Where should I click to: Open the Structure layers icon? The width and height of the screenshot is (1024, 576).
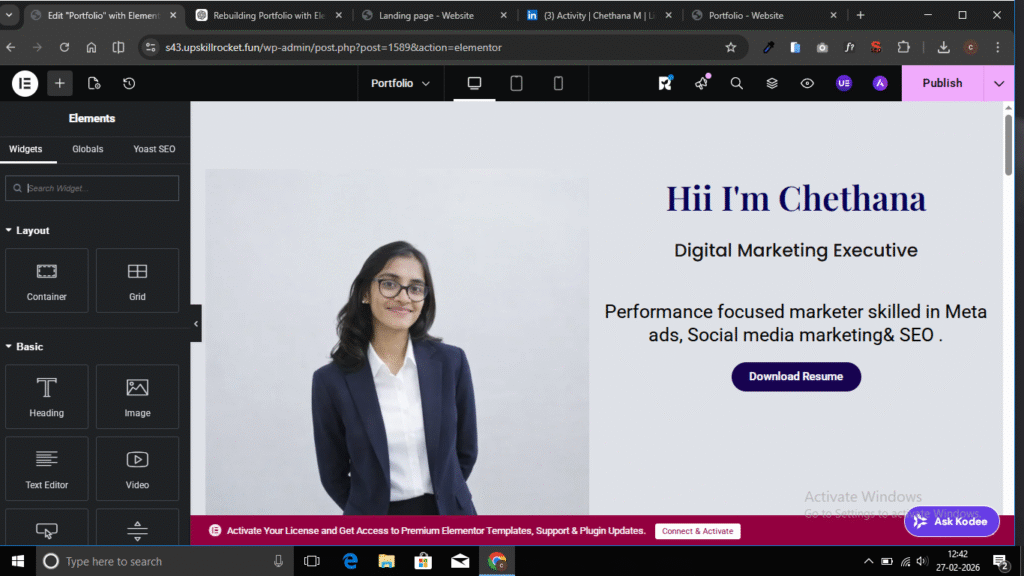[772, 83]
